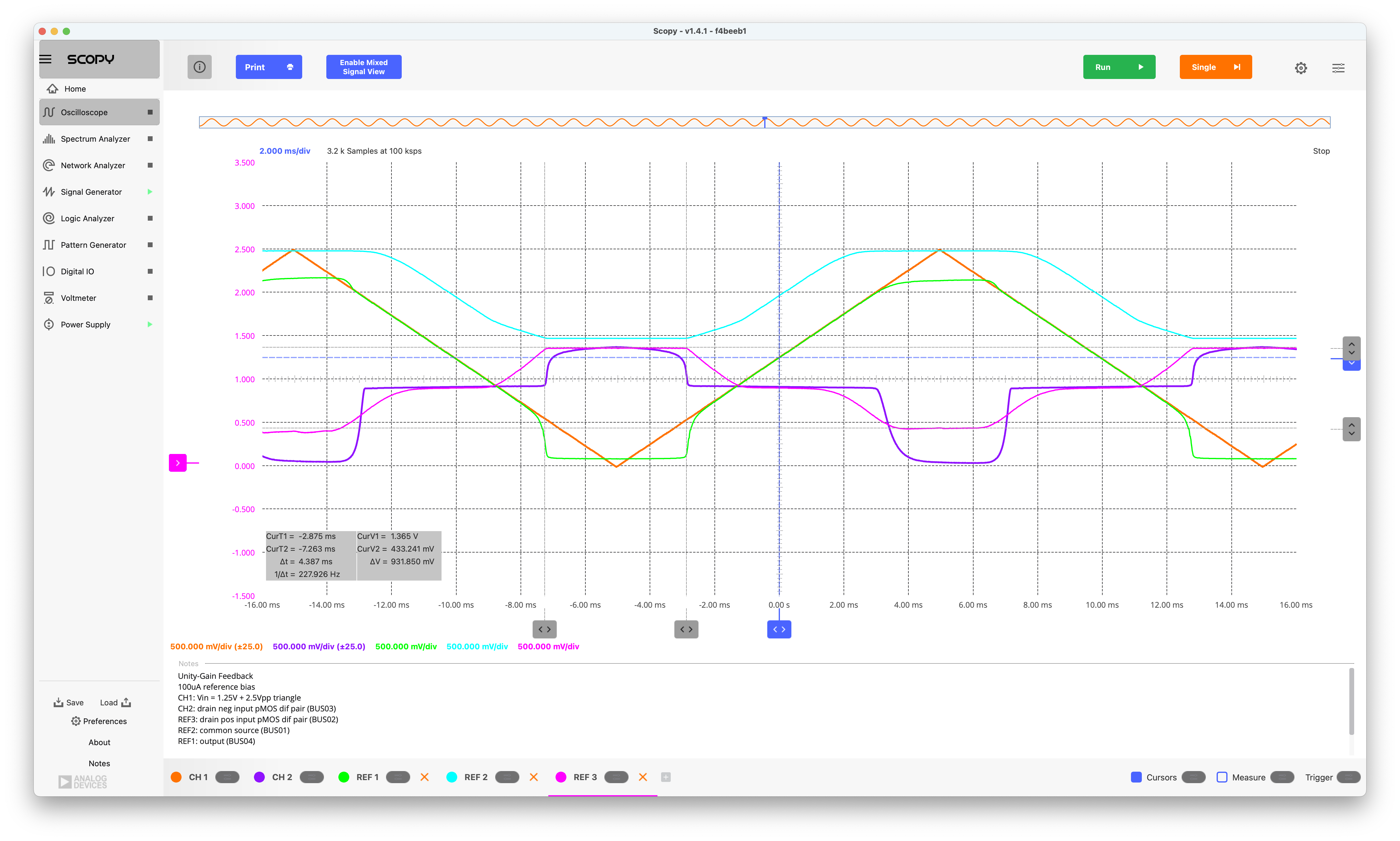Open the Signal Generator instrument

pyautogui.click(x=99, y=192)
